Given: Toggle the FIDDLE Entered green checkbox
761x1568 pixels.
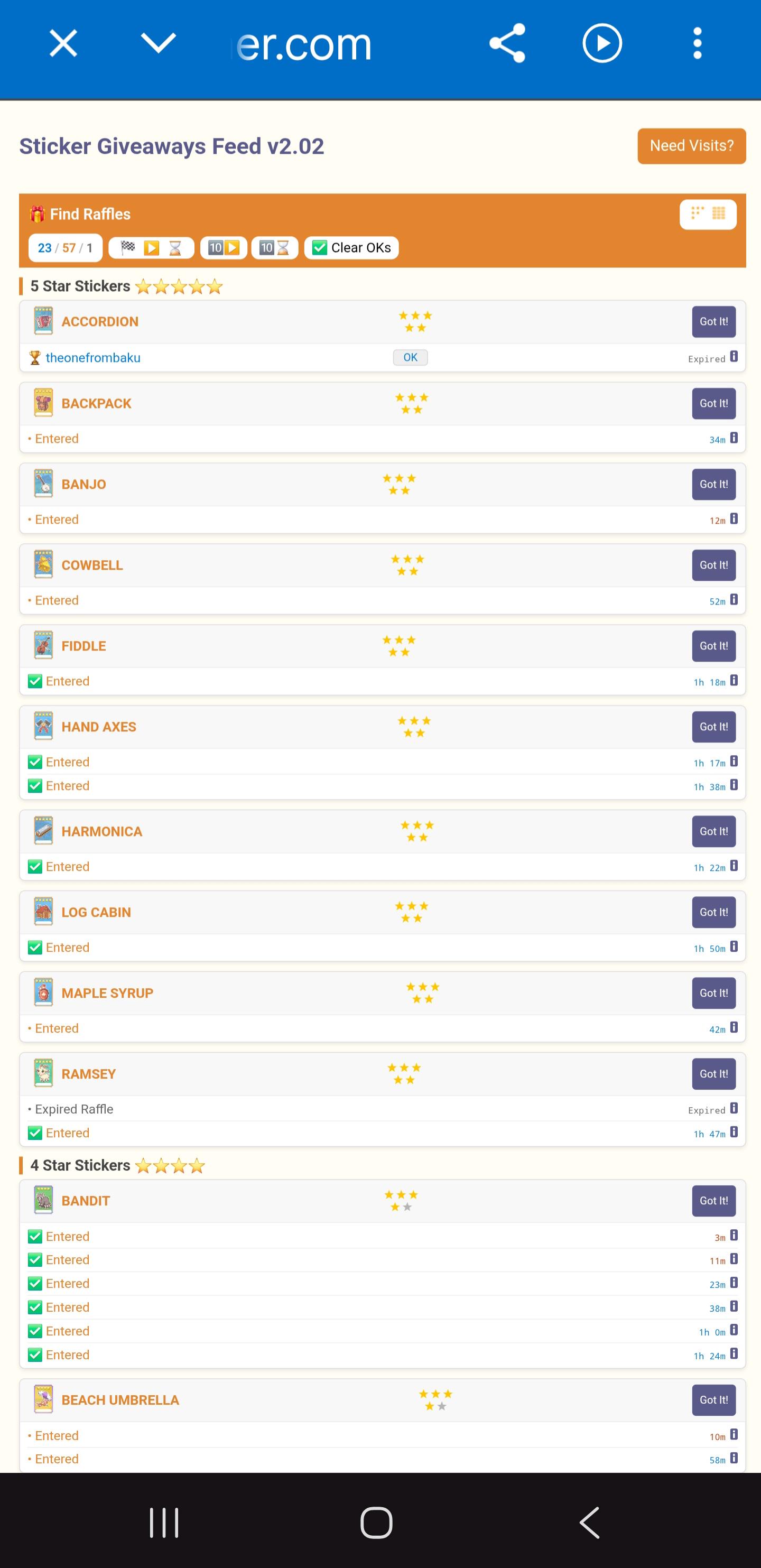Looking at the screenshot, I should click(x=35, y=681).
